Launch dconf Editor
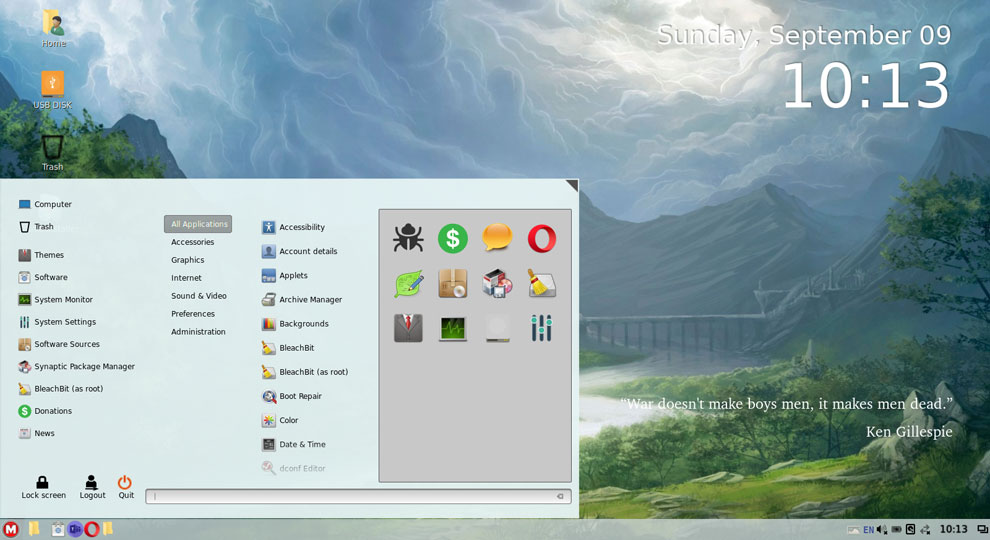The image size is (990, 540). coord(294,469)
